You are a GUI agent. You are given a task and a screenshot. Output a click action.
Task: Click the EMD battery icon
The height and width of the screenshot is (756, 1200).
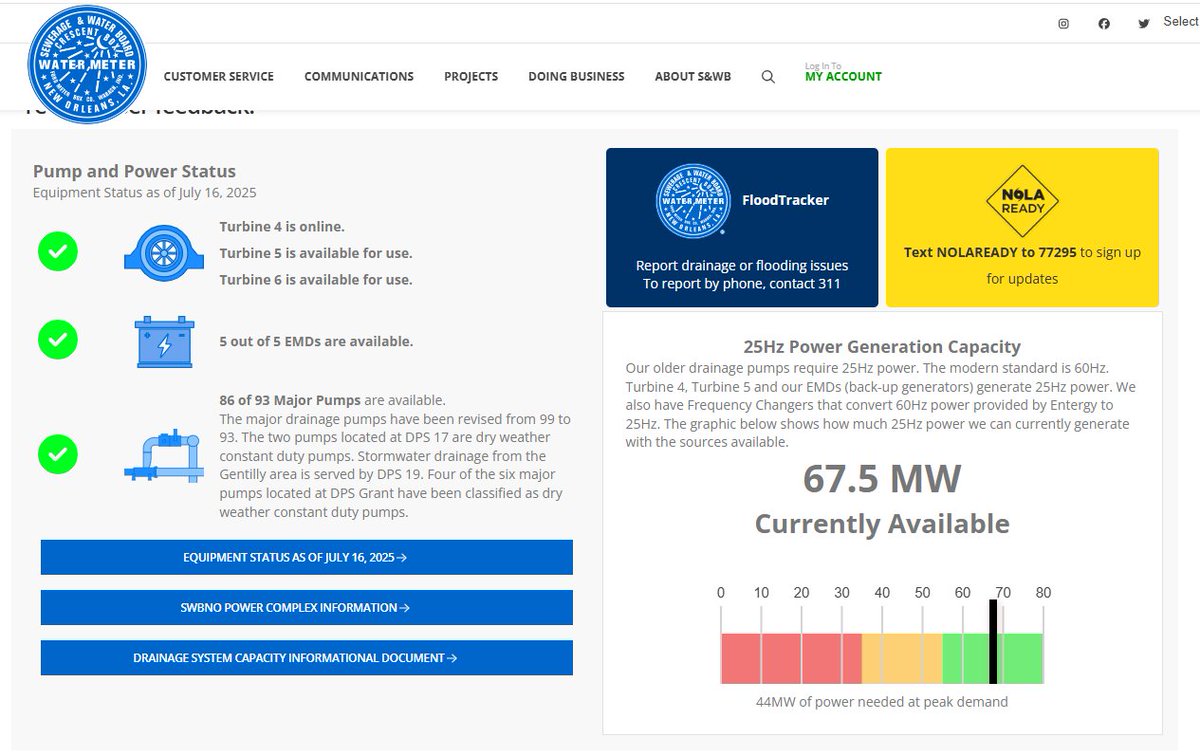pos(164,342)
